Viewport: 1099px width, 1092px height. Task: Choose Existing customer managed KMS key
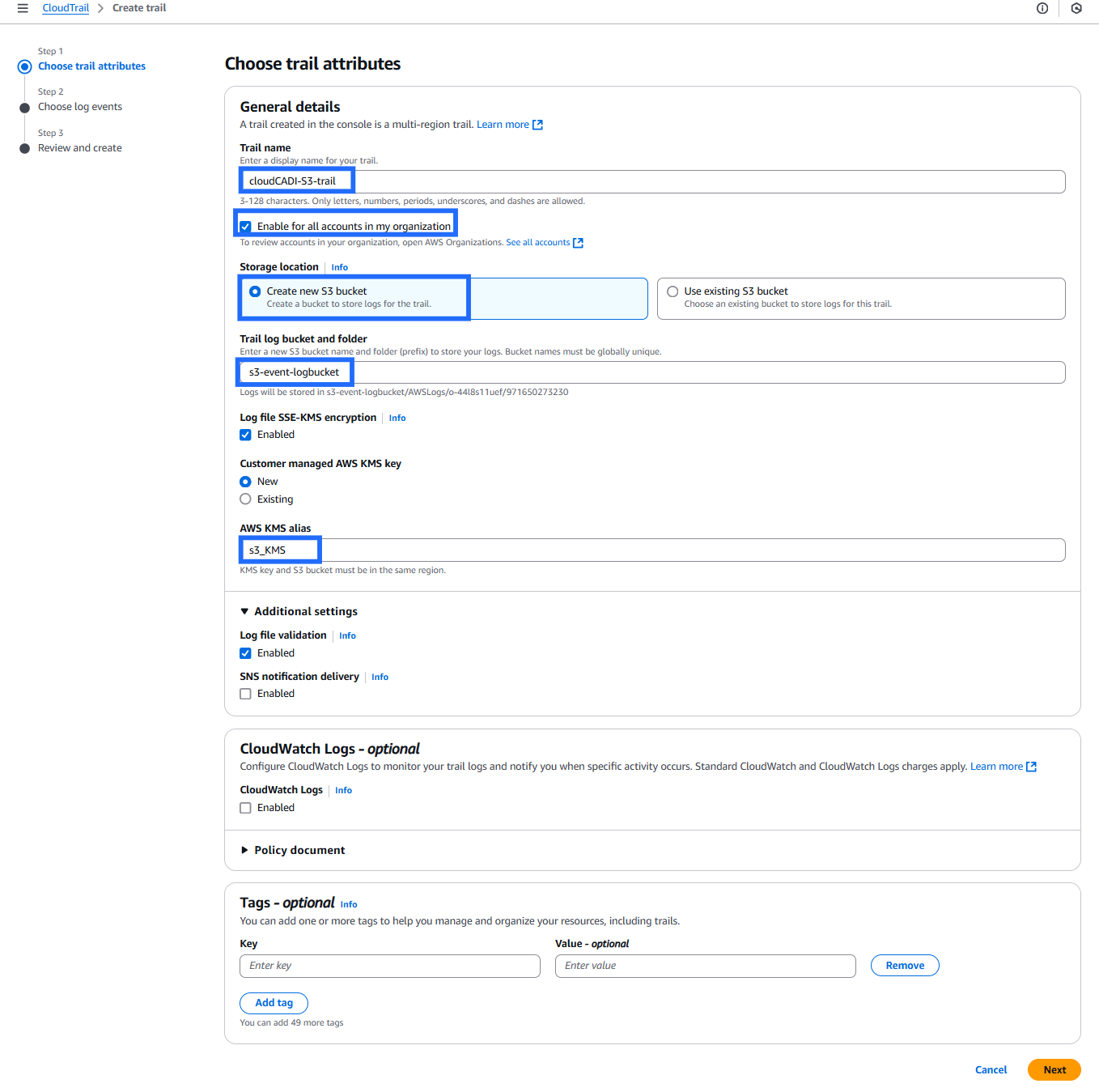(245, 499)
